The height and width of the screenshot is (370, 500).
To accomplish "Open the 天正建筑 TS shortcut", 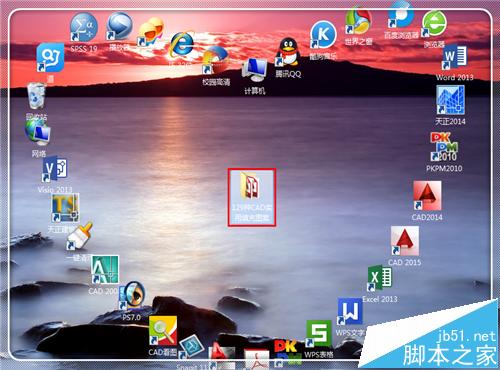I will (65, 208).
